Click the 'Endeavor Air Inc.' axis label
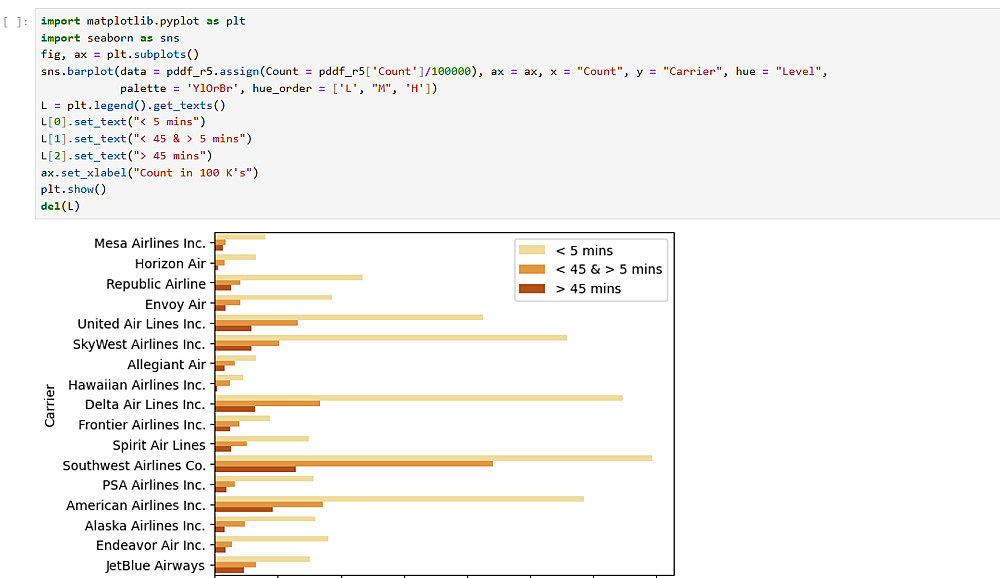Image resolution: width=1000 pixels, height=578 pixels. coord(151,545)
